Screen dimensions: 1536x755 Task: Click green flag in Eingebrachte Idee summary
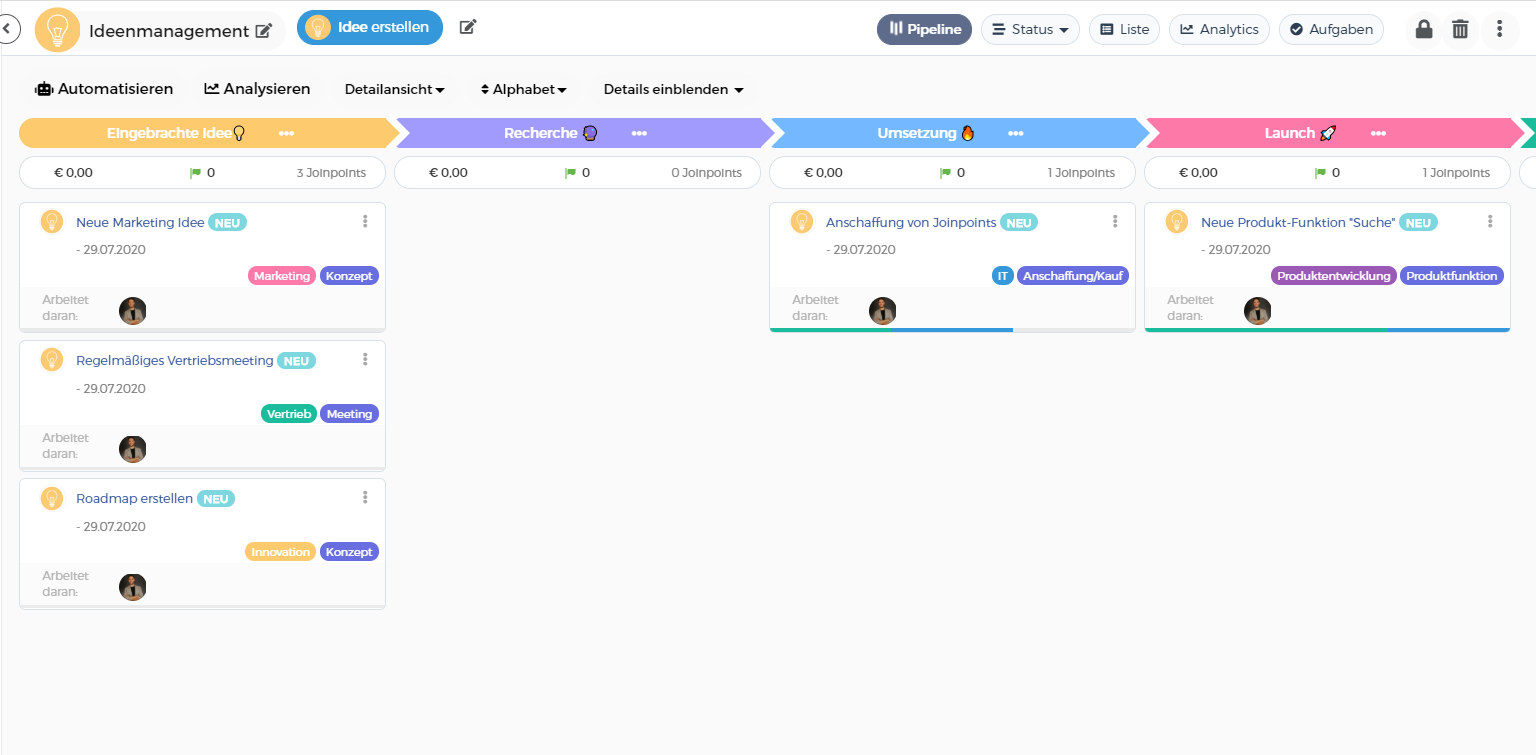196,173
